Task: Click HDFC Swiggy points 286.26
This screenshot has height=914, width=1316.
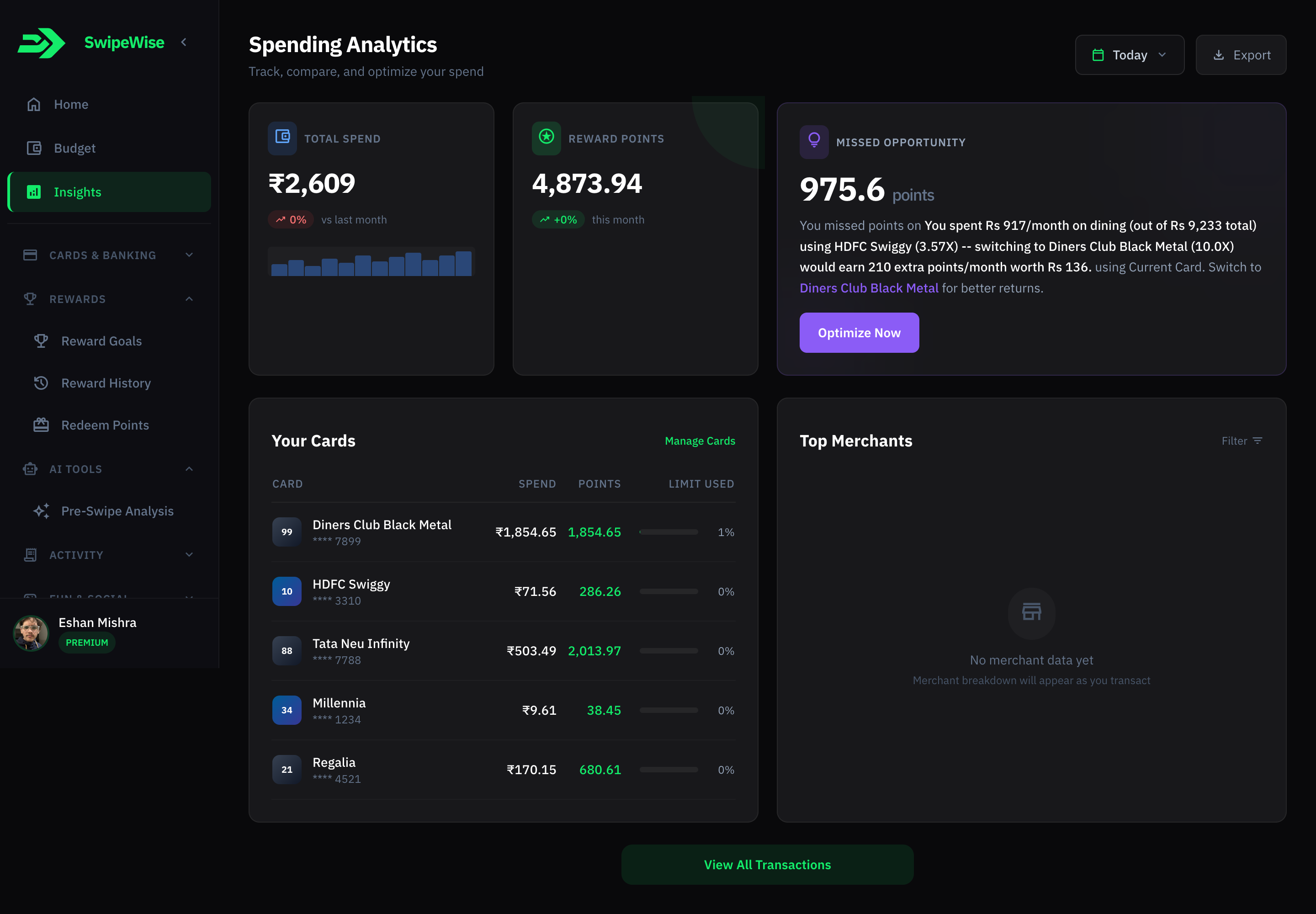Action: (600, 591)
